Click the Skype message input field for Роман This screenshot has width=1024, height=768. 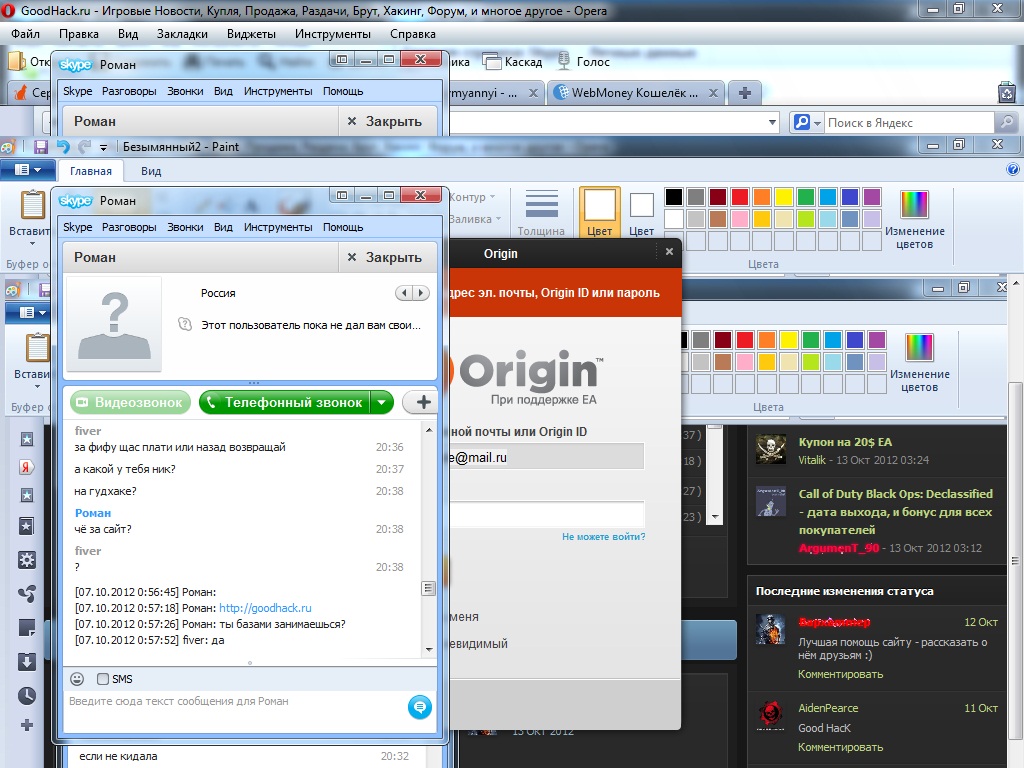(235, 711)
